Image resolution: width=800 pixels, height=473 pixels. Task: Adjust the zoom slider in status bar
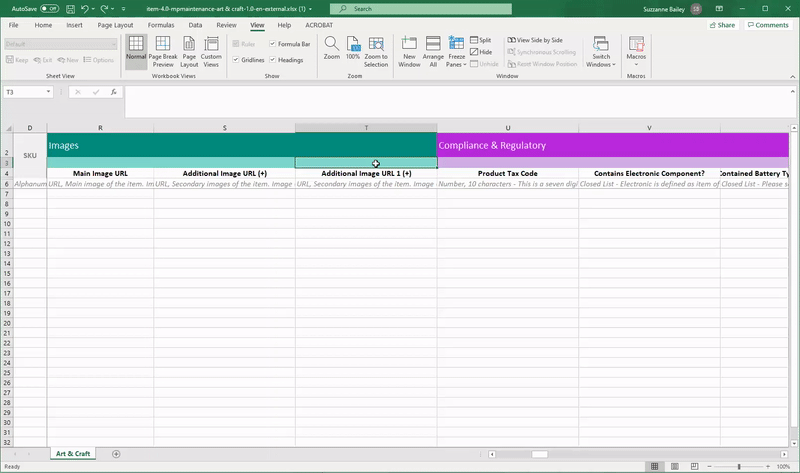coord(739,466)
